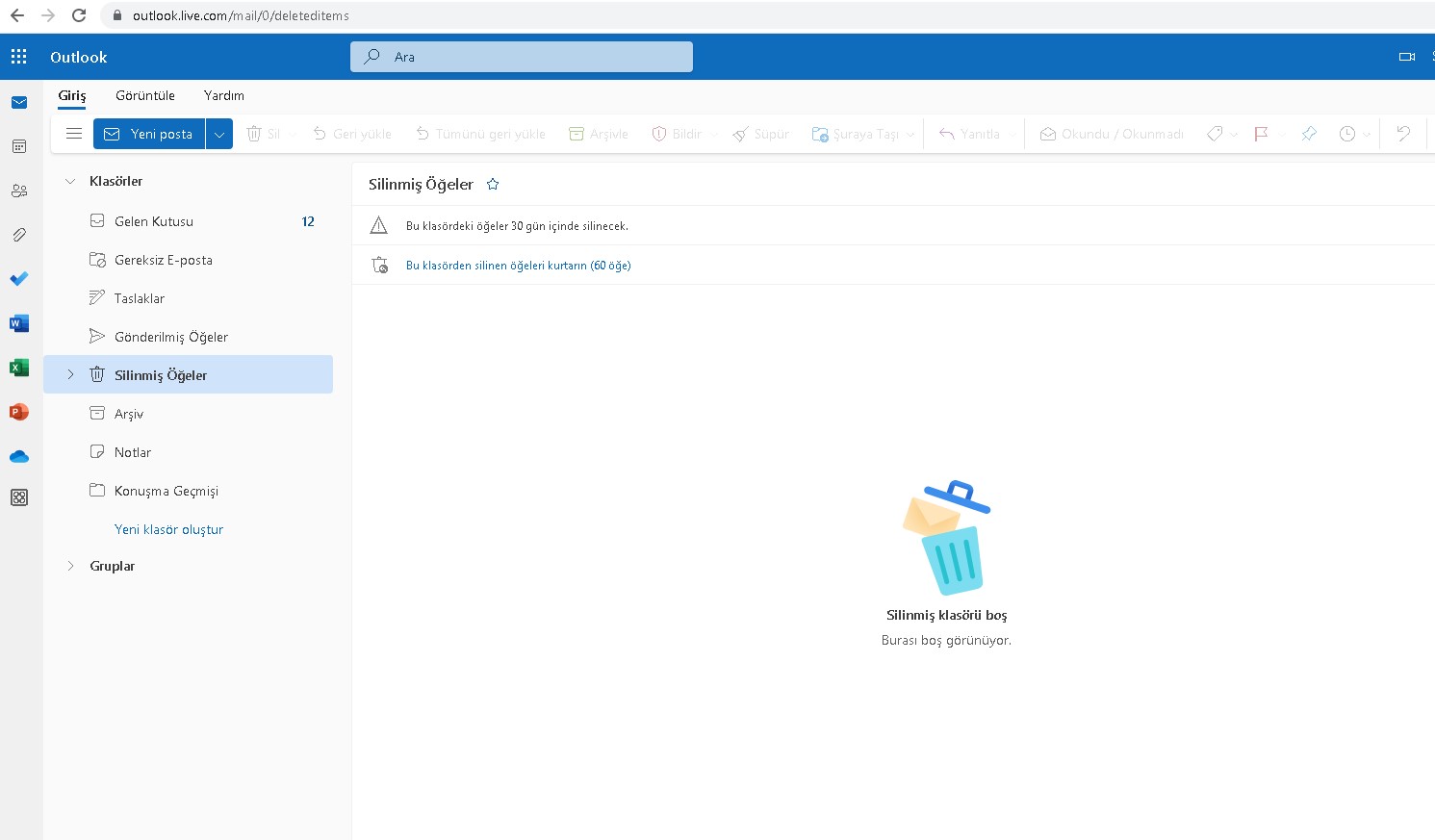Select Yeni klasör oluştur
Image resolution: width=1435 pixels, height=840 pixels.
pyautogui.click(x=168, y=528)
